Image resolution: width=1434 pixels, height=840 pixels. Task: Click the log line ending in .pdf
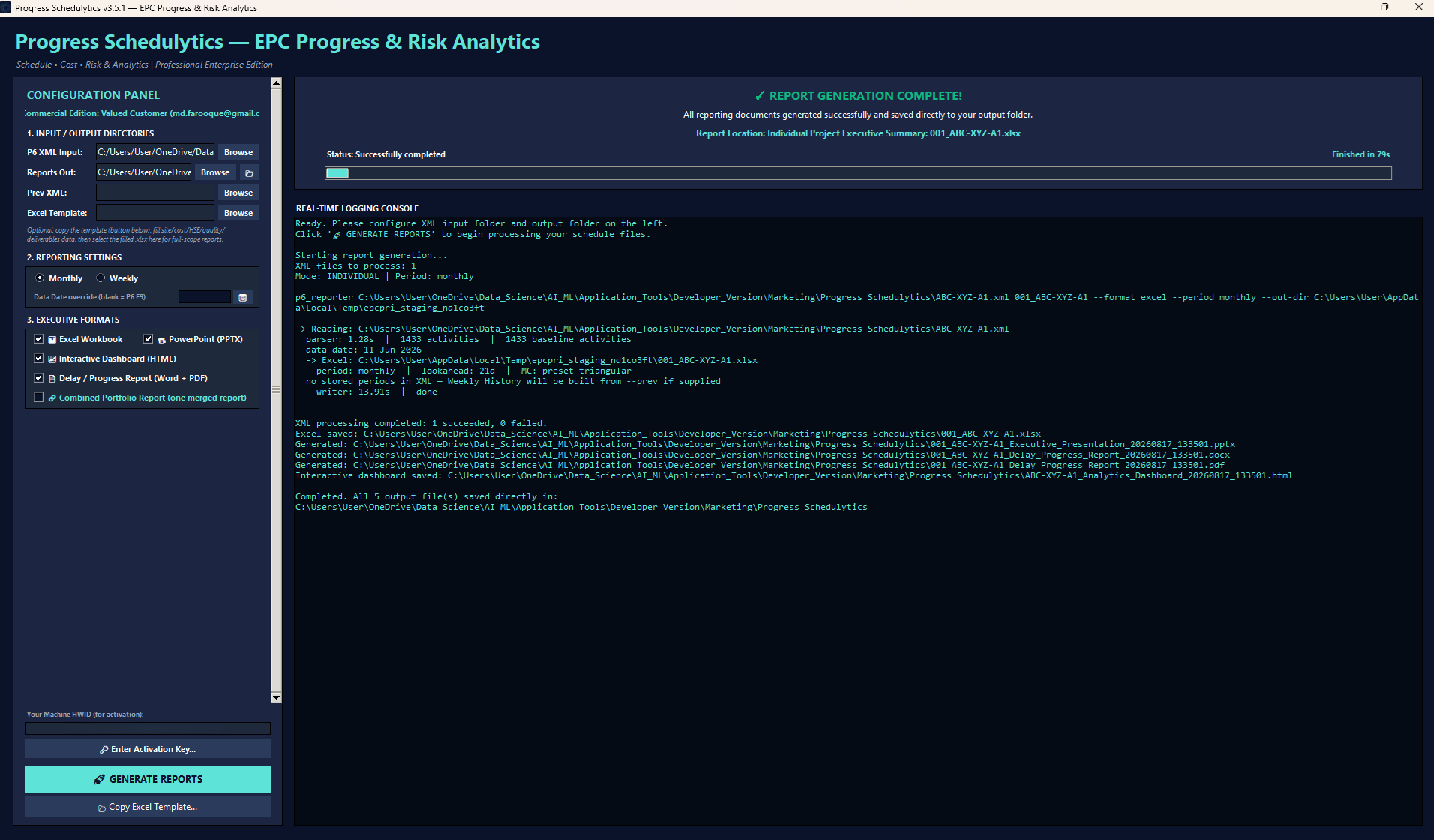coord(760,465)
